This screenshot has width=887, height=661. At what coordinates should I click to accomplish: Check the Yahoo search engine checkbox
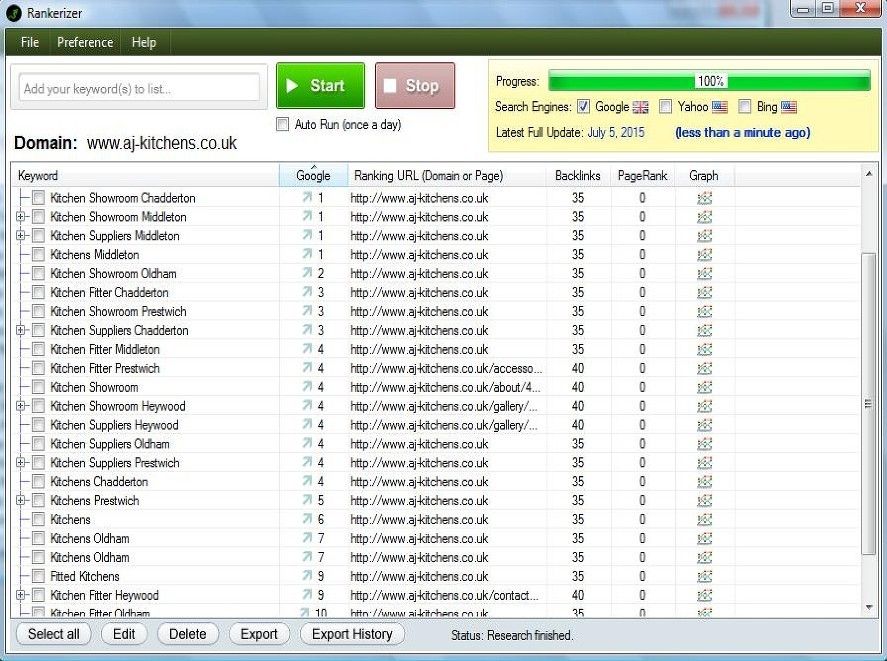(665, 106)
